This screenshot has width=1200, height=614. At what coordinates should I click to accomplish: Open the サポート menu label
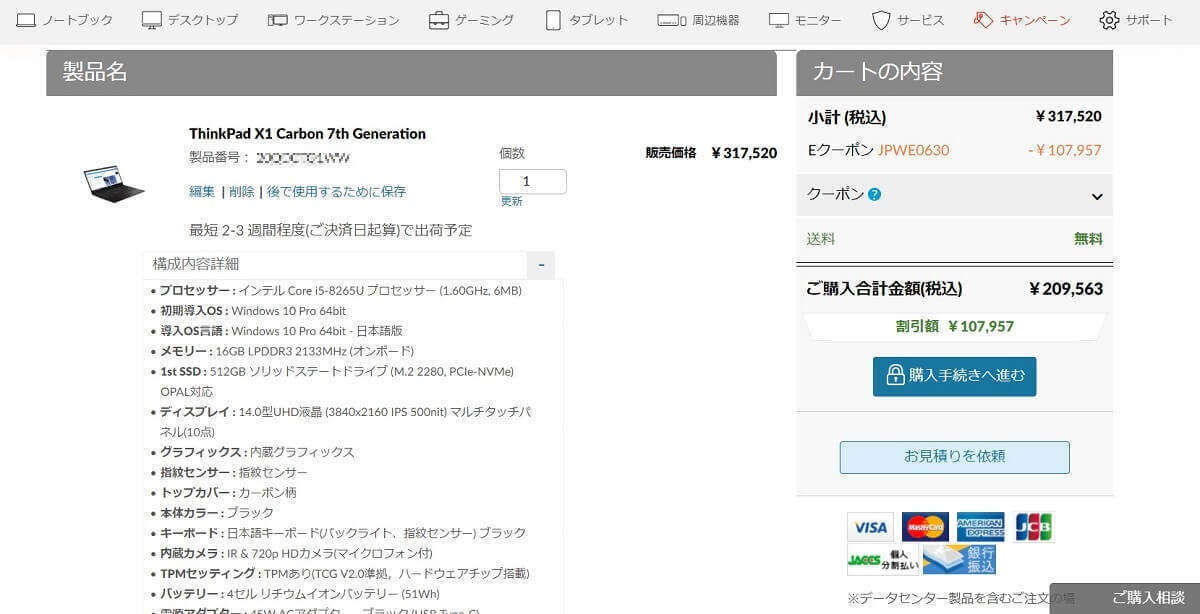(1149, 20)
